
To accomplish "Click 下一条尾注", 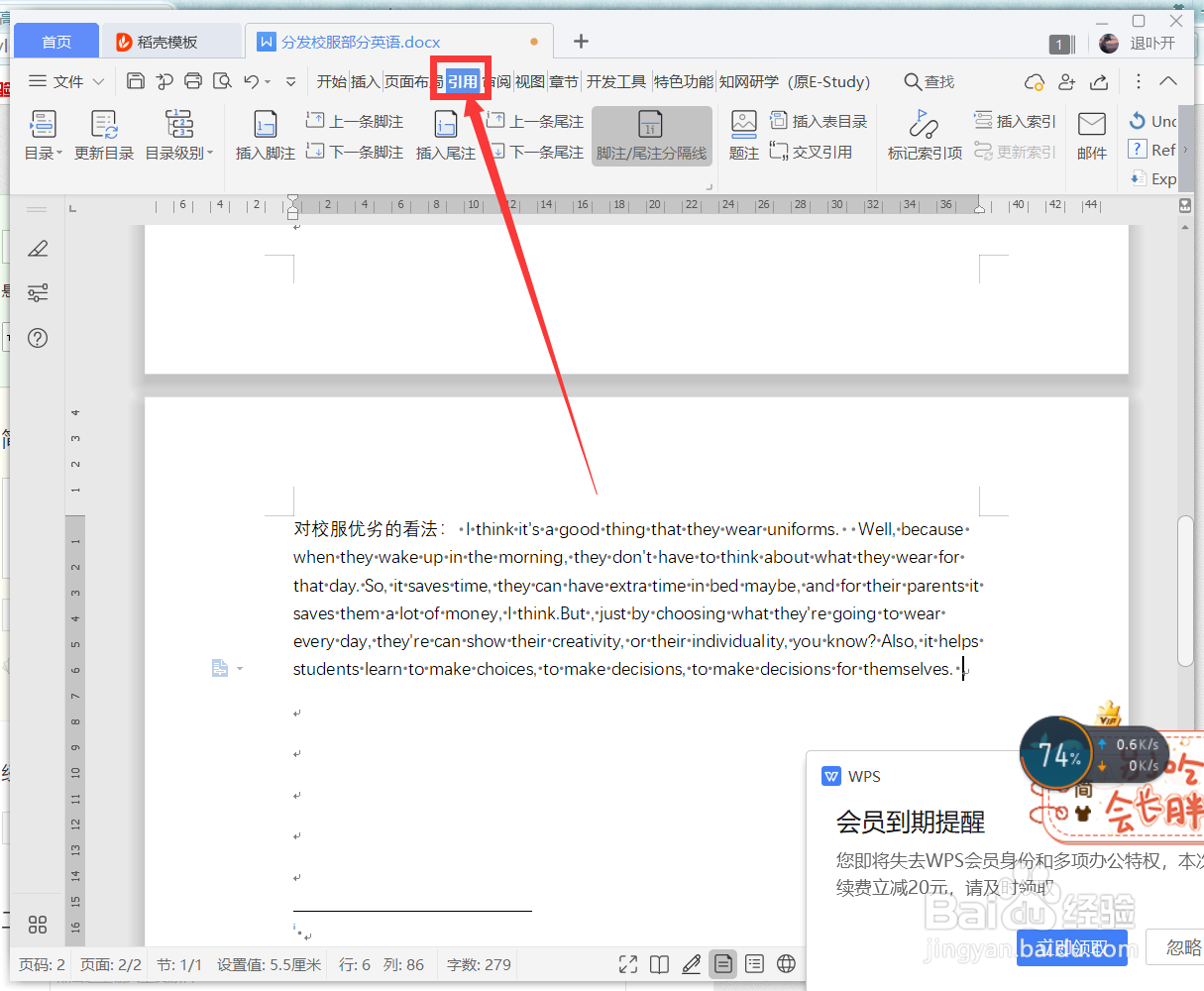I will 535,152.
